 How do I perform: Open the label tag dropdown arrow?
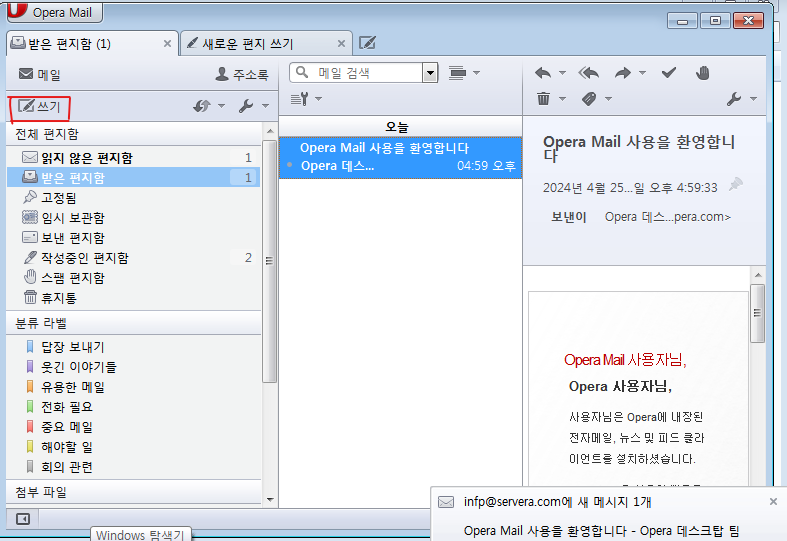[x=608, y=99]
